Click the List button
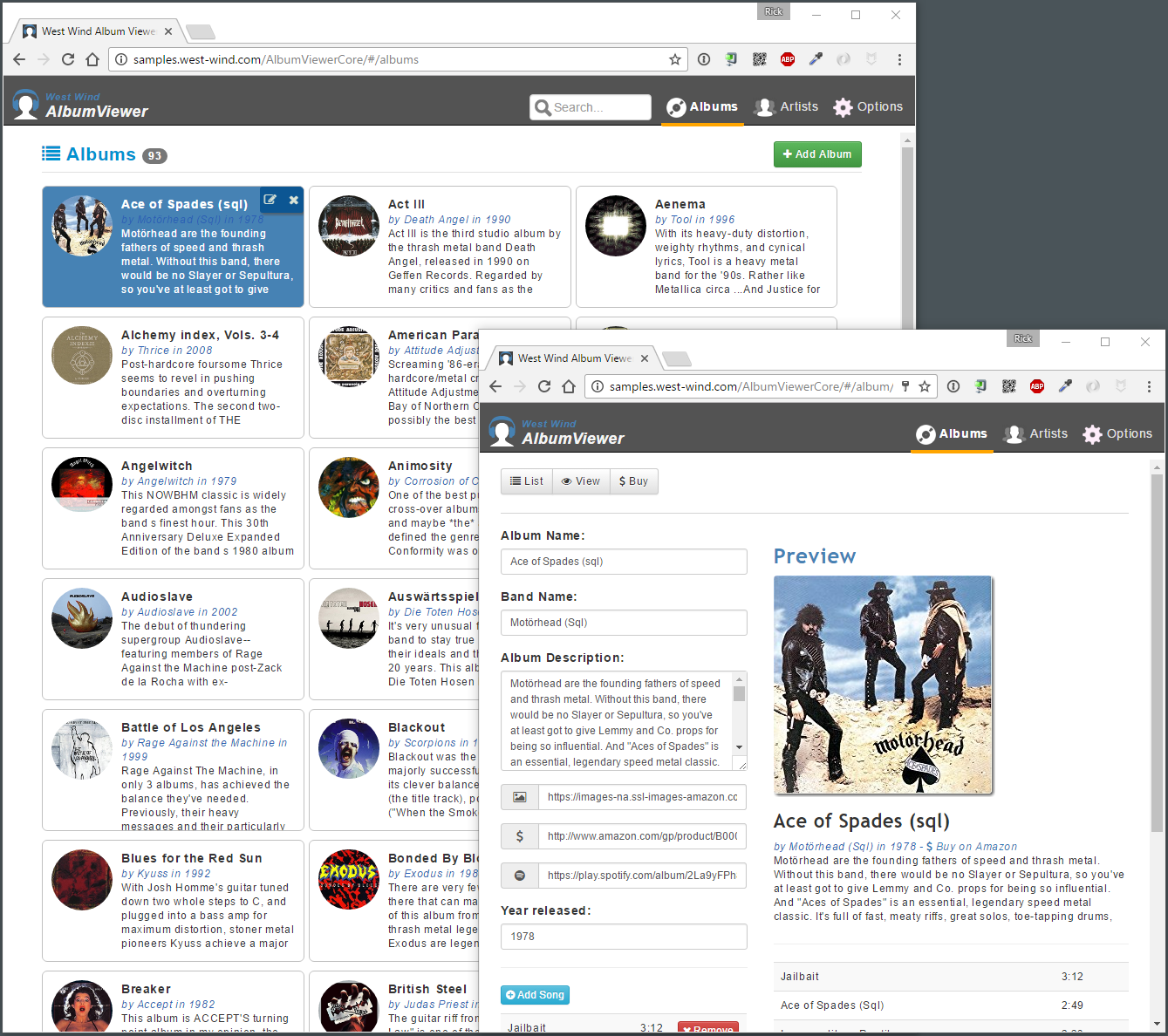 527,481
